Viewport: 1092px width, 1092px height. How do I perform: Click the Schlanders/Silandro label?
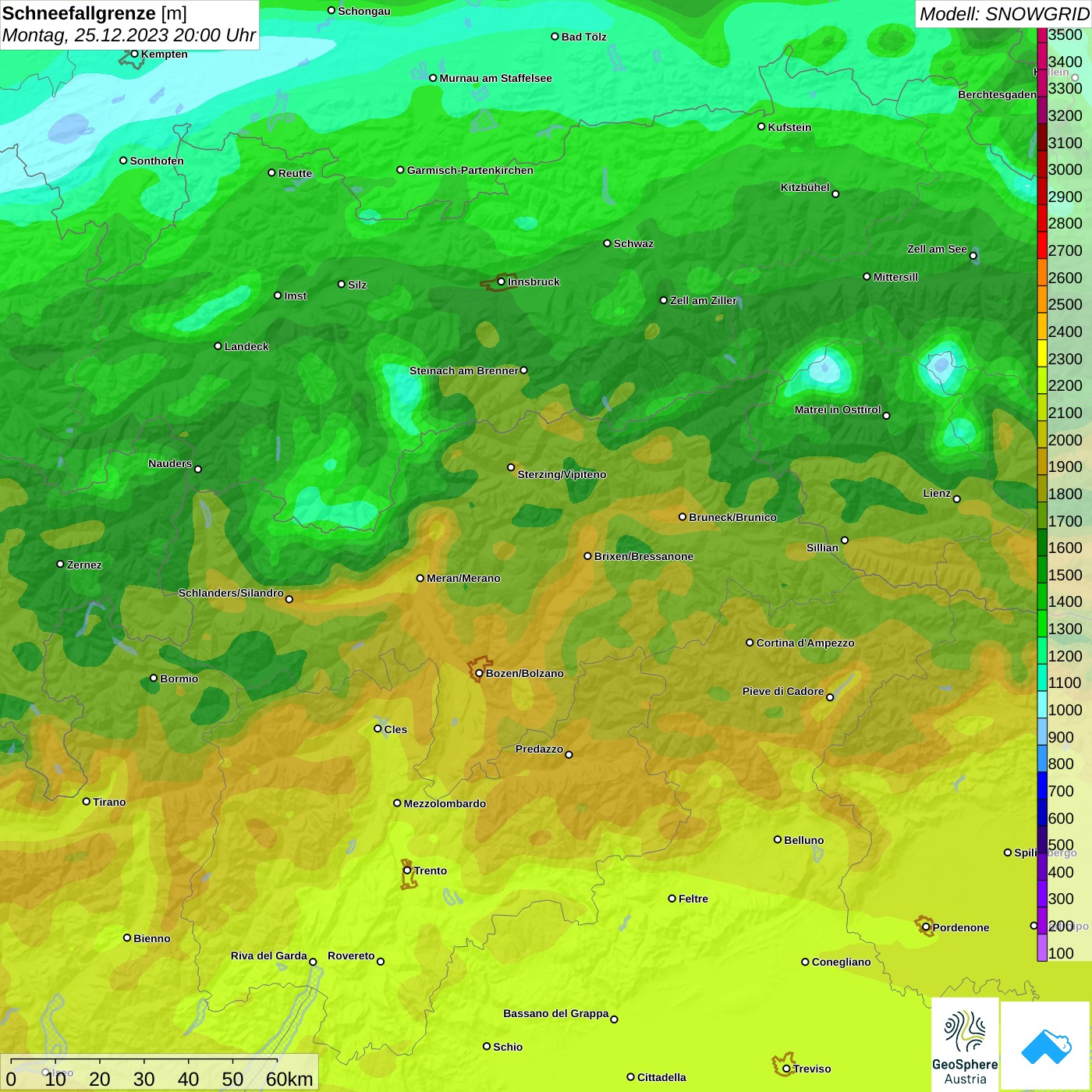[x=231, y=593]
